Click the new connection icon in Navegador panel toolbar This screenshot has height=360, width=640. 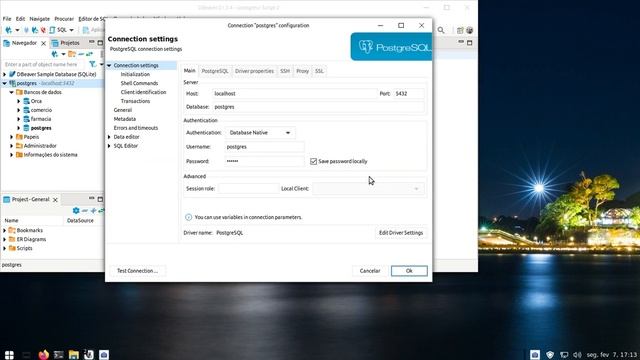[x=54, y=54]
